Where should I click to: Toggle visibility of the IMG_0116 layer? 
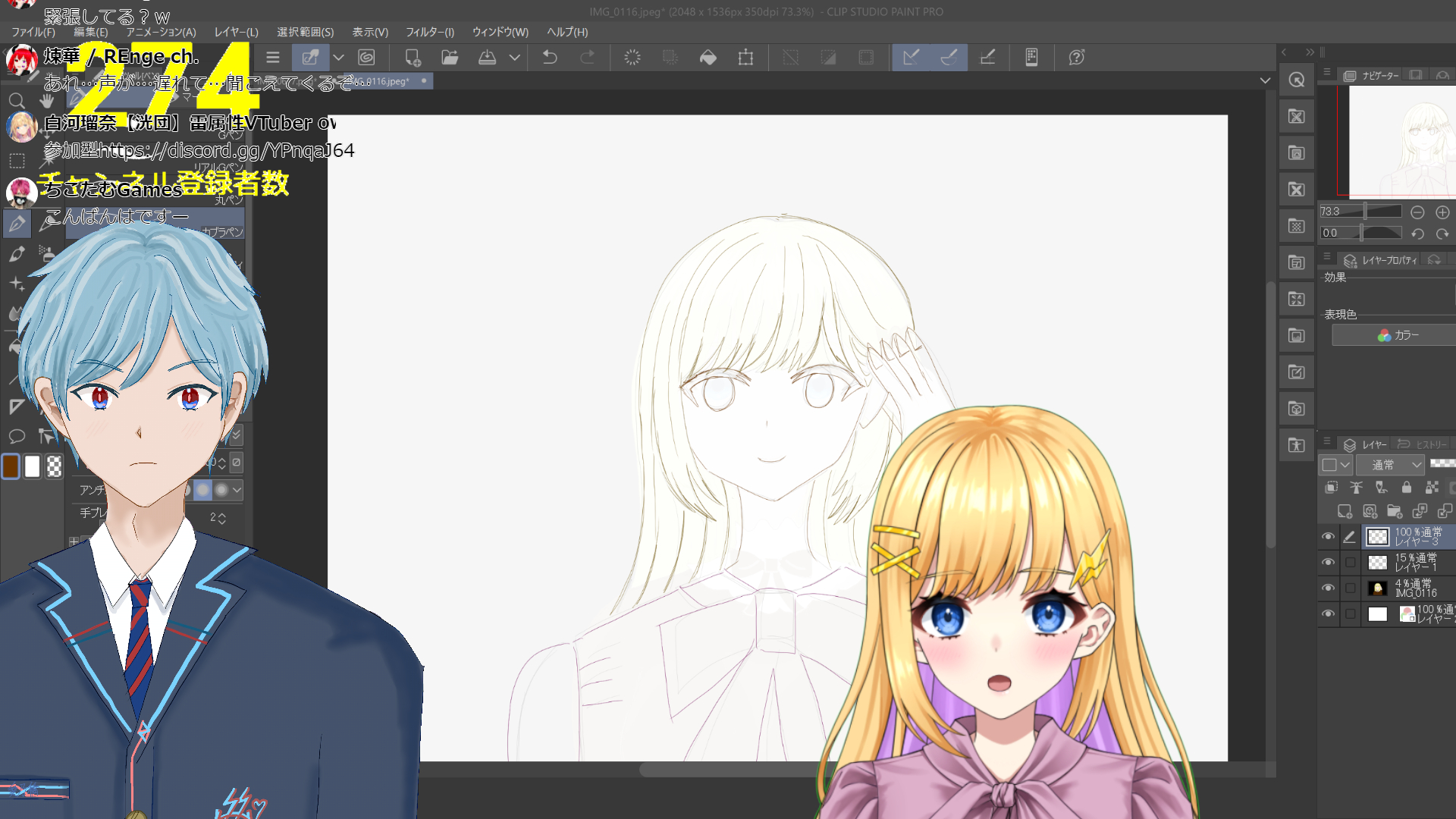tap(1328, 588)
